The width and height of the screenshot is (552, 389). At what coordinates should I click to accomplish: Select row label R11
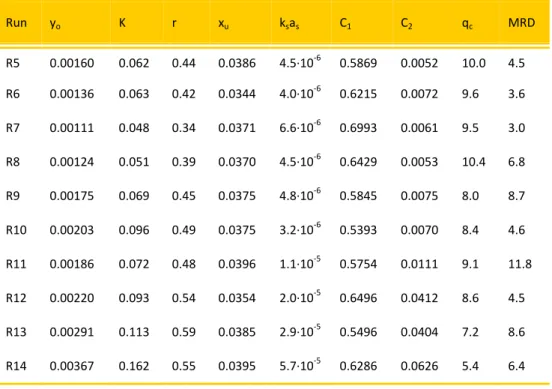(x=16, y=264)
